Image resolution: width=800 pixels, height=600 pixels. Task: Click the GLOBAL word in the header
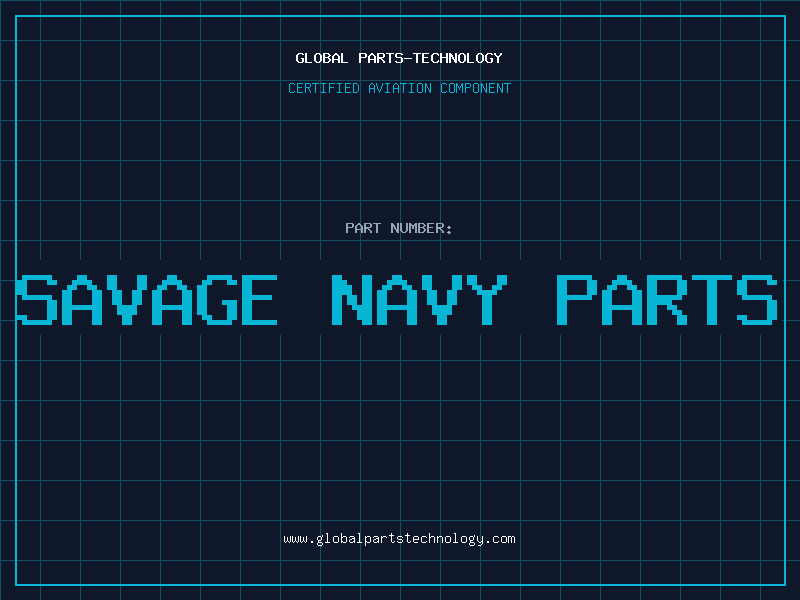(321, 58)
